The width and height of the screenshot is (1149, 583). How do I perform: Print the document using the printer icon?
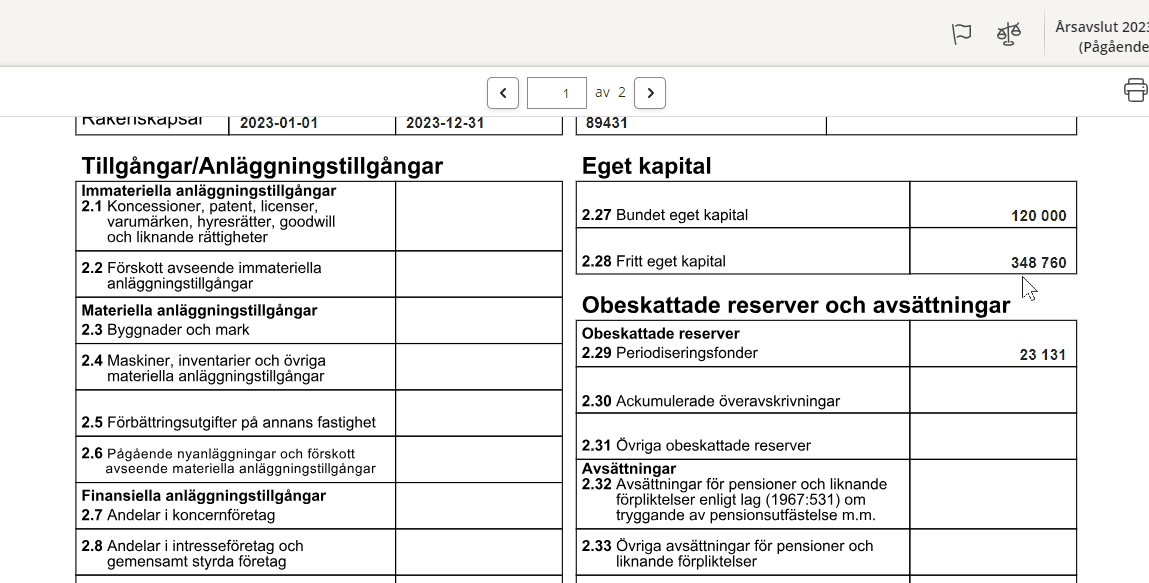tap(1135, 90)
